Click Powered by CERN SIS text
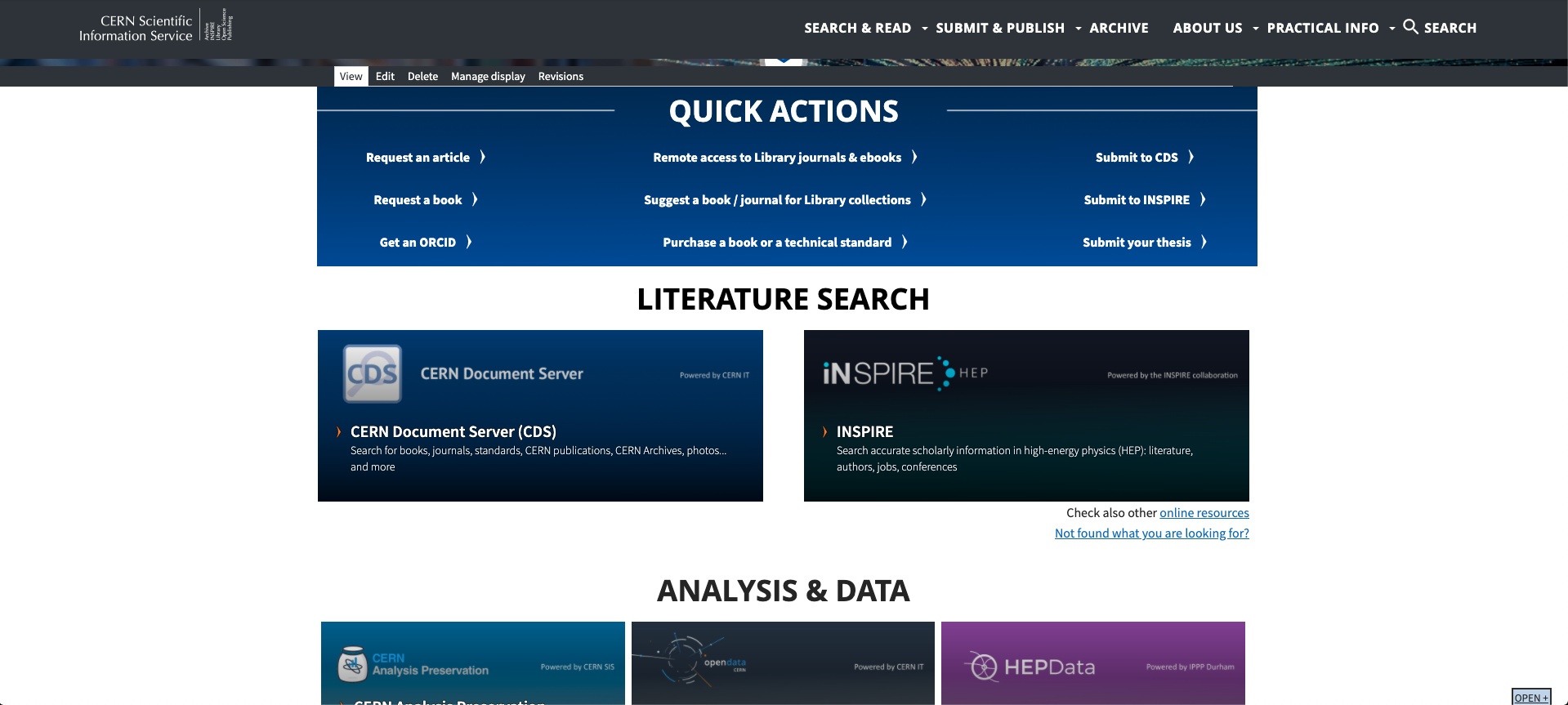Image resolution: width=1568 pixels, height=705 pixels. pyautogui.click(x=577, y=667)
